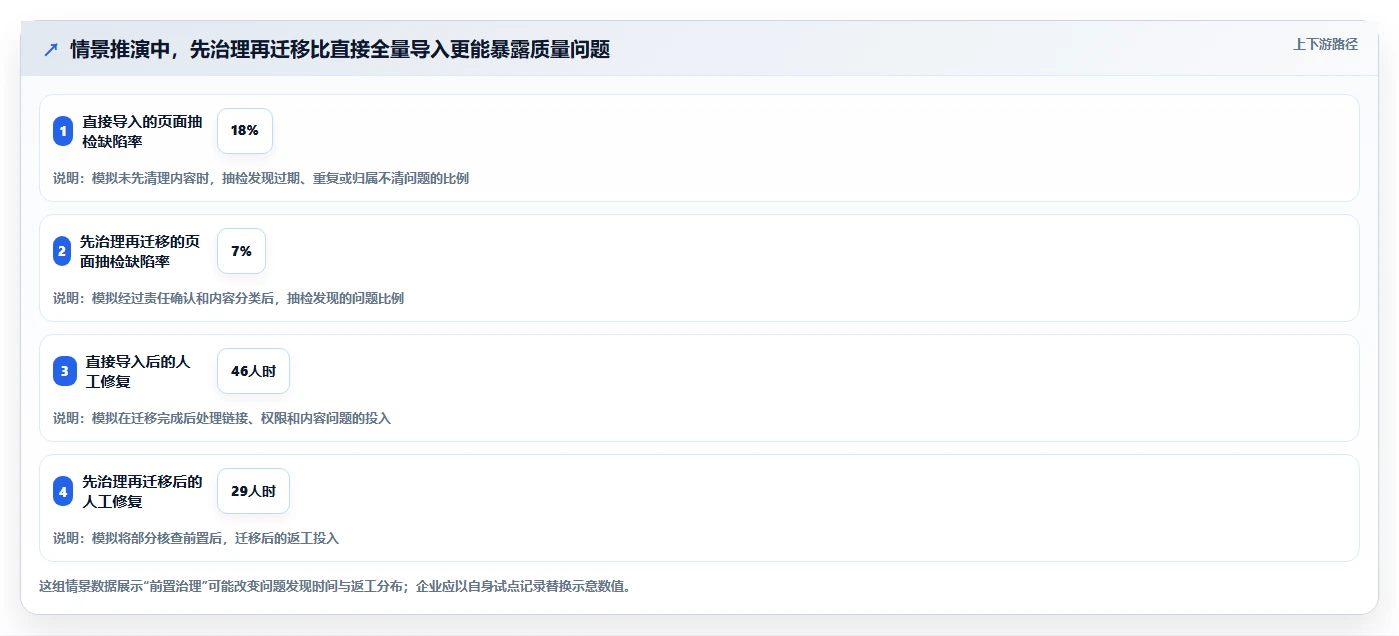Viewport: 1399px width, 636px height.
Task: Click the note 模拟未先清理内容时
Action: (261, 179)
